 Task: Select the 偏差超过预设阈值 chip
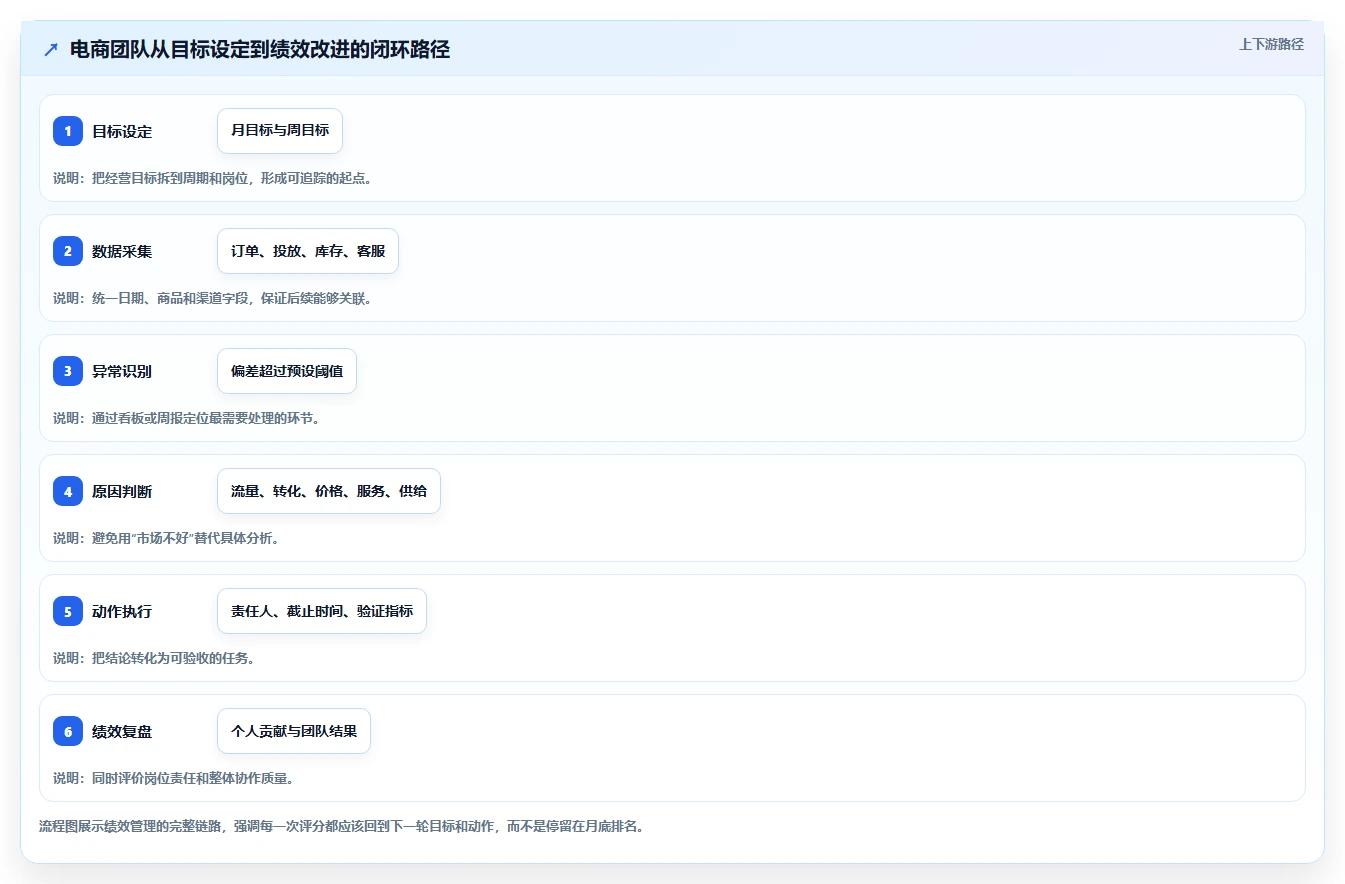[287, 371]
